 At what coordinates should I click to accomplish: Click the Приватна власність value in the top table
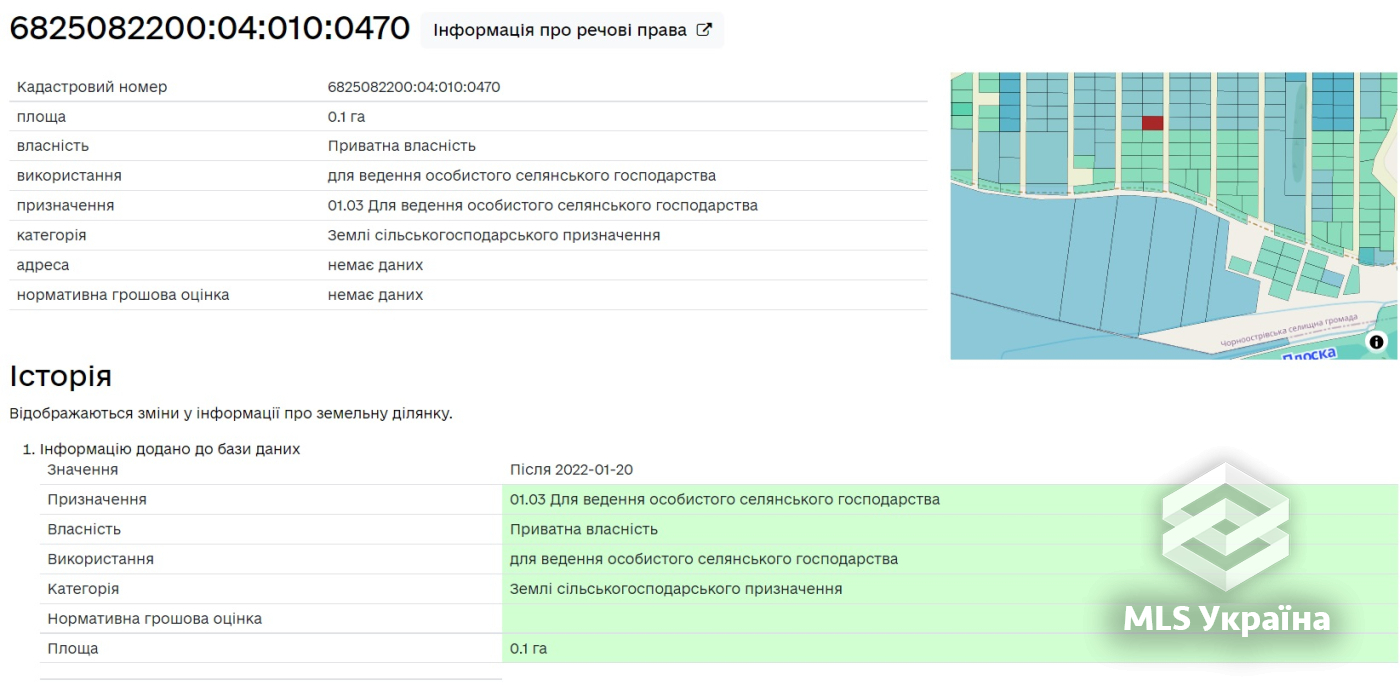click(x=402, y=146)
